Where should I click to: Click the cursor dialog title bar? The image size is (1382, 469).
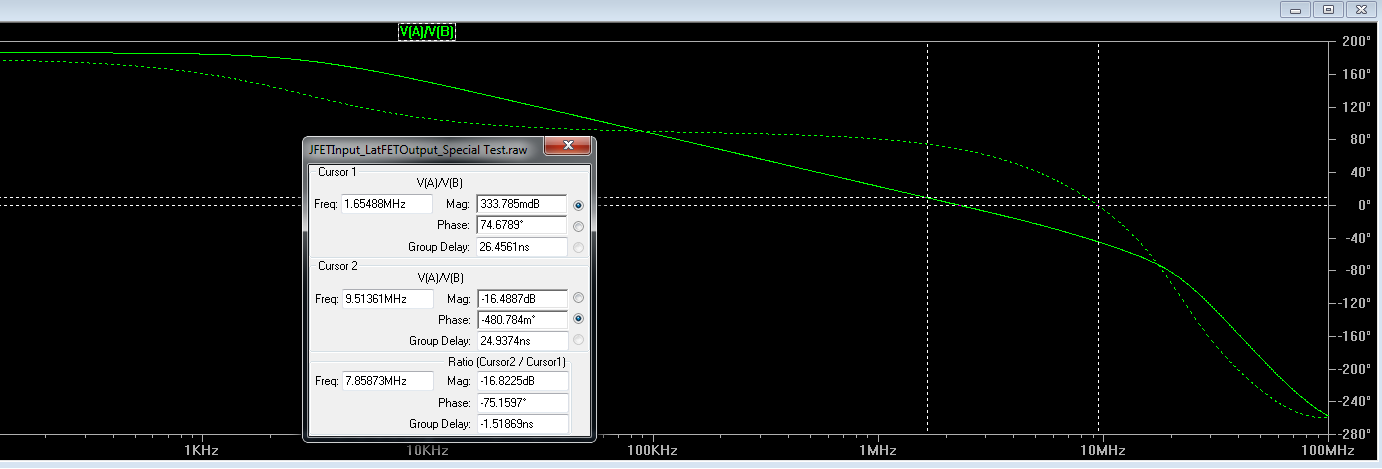pos(425,149)
